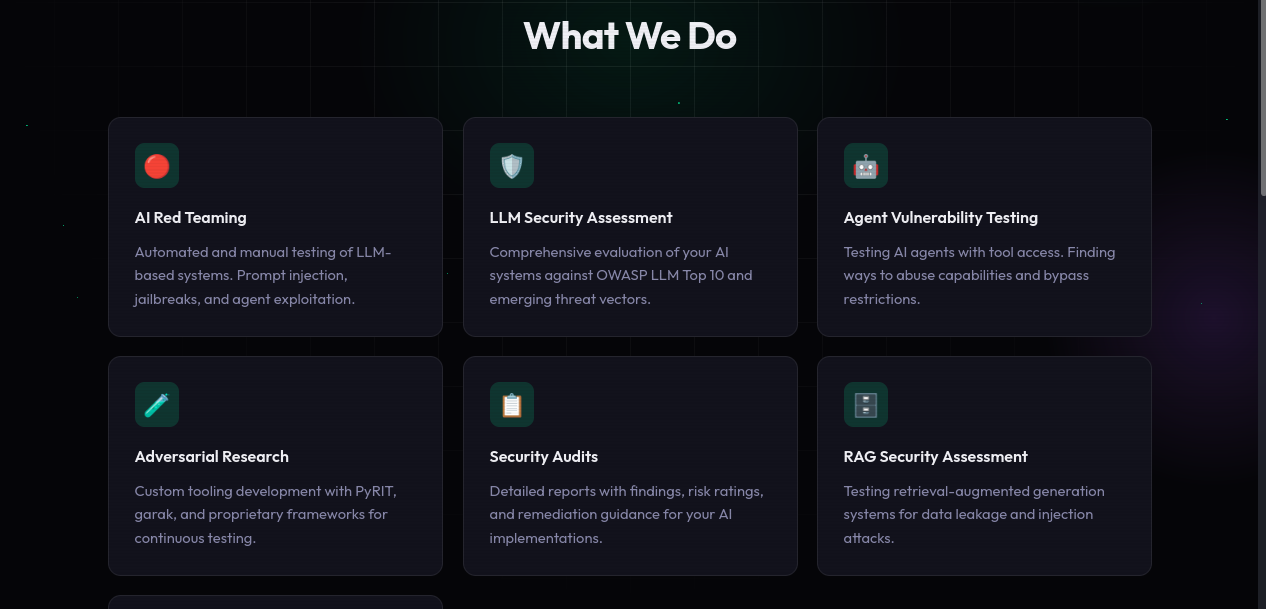Open the LLM Security Assessment card

pos(630,226)
